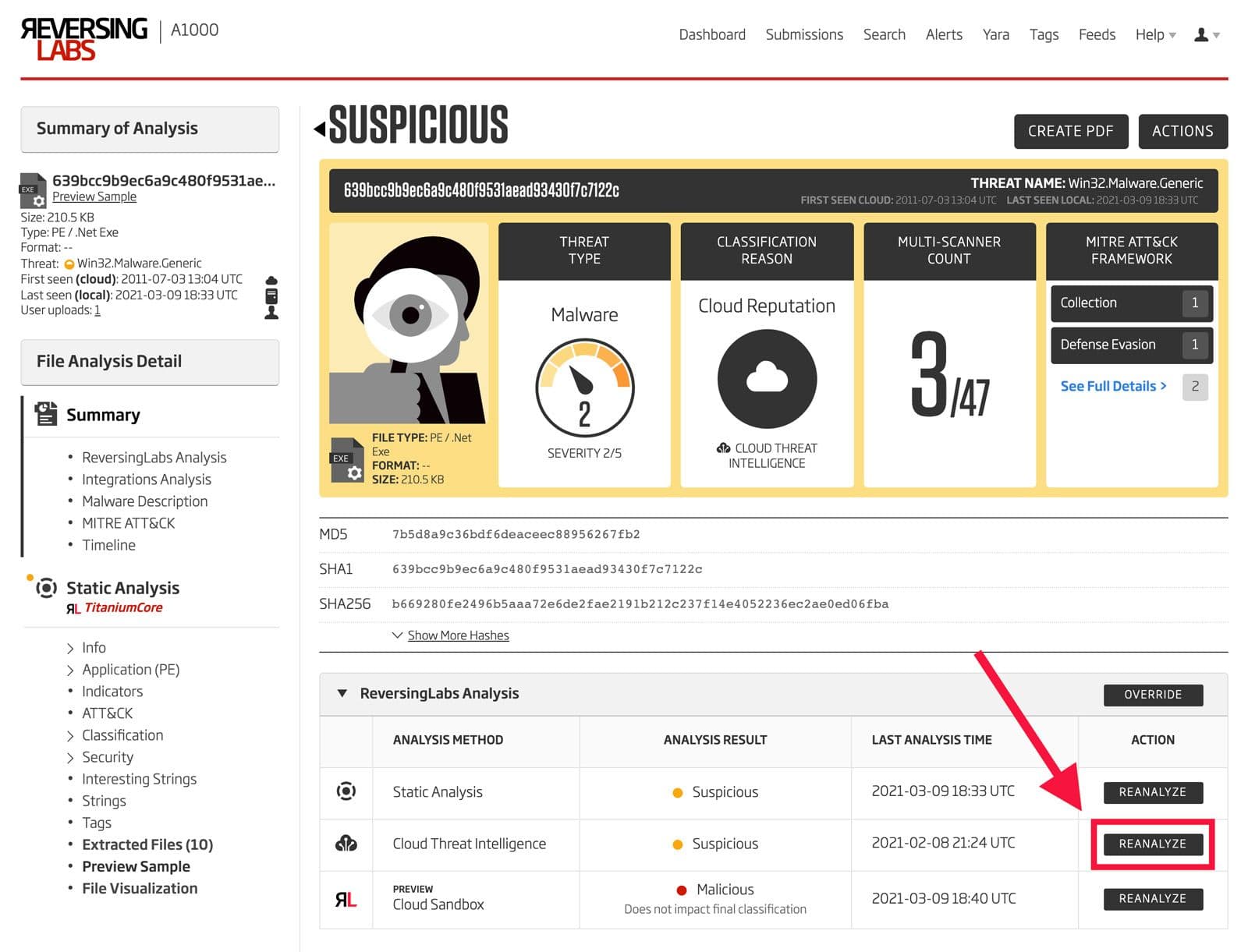Reanalyze Cloud Threat Intelligence

point(1153,844)
